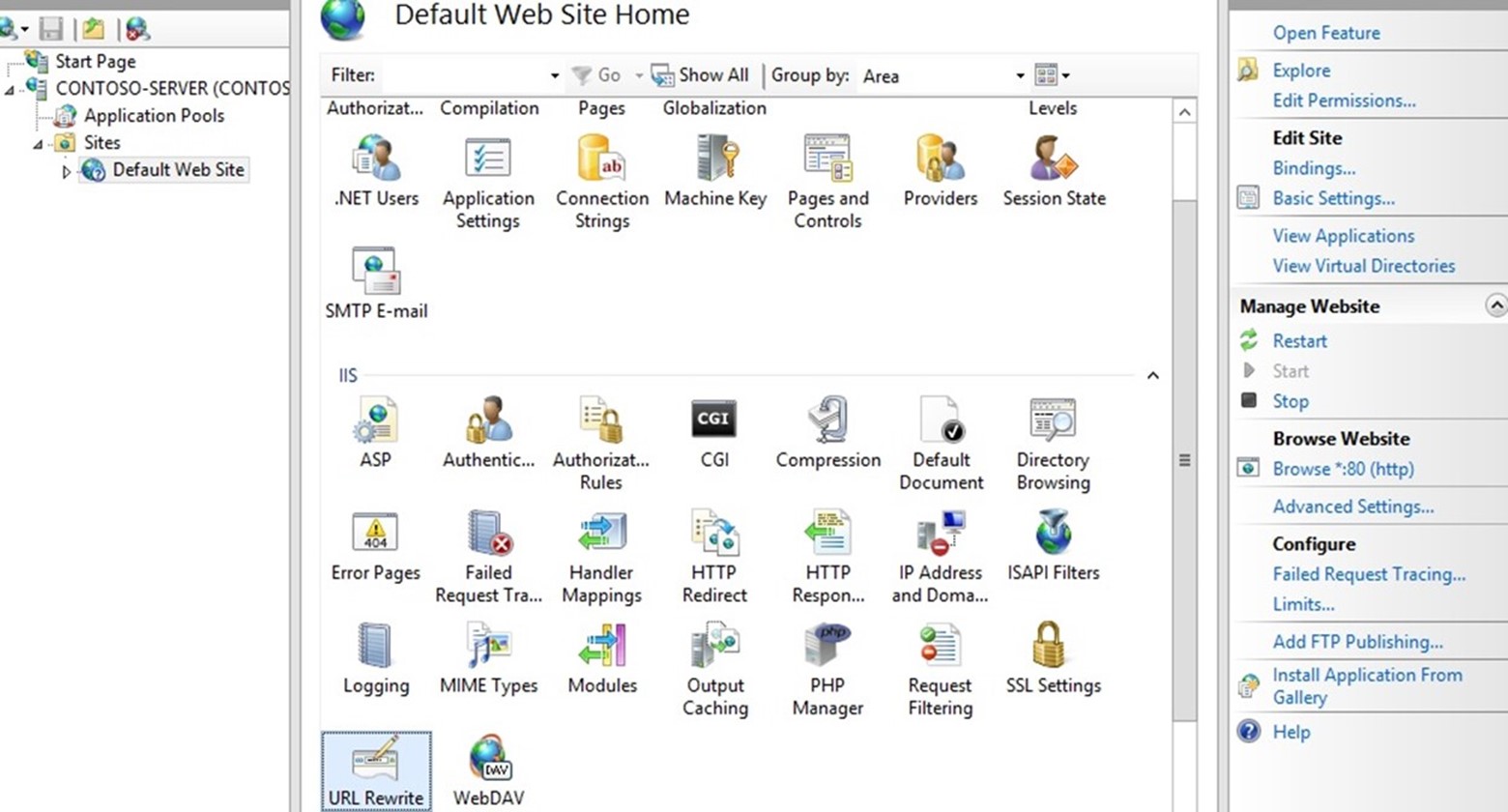Select the URL Rewrite feature

(376, 771)
